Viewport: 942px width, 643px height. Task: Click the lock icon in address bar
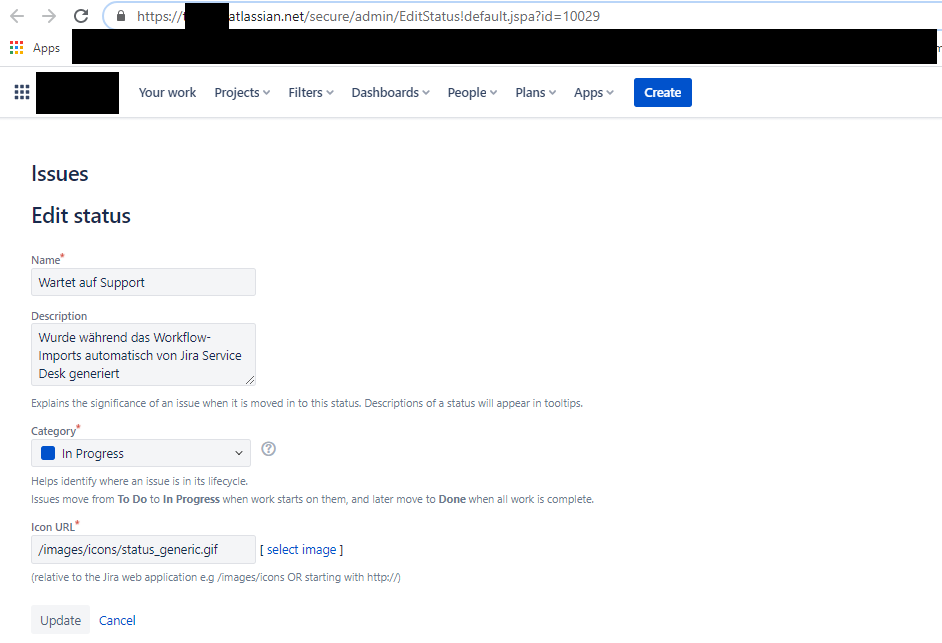pos(121,16)
